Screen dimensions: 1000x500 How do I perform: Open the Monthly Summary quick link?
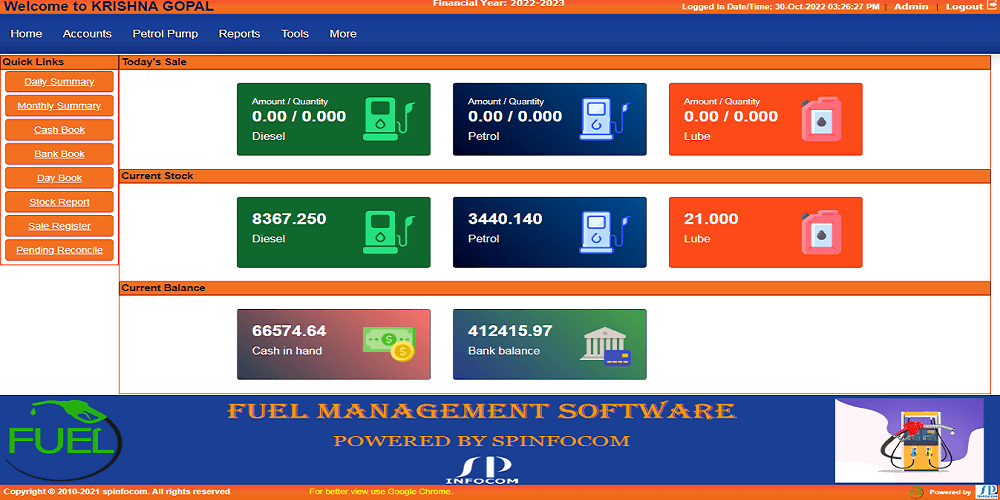(x=59, y=106)
